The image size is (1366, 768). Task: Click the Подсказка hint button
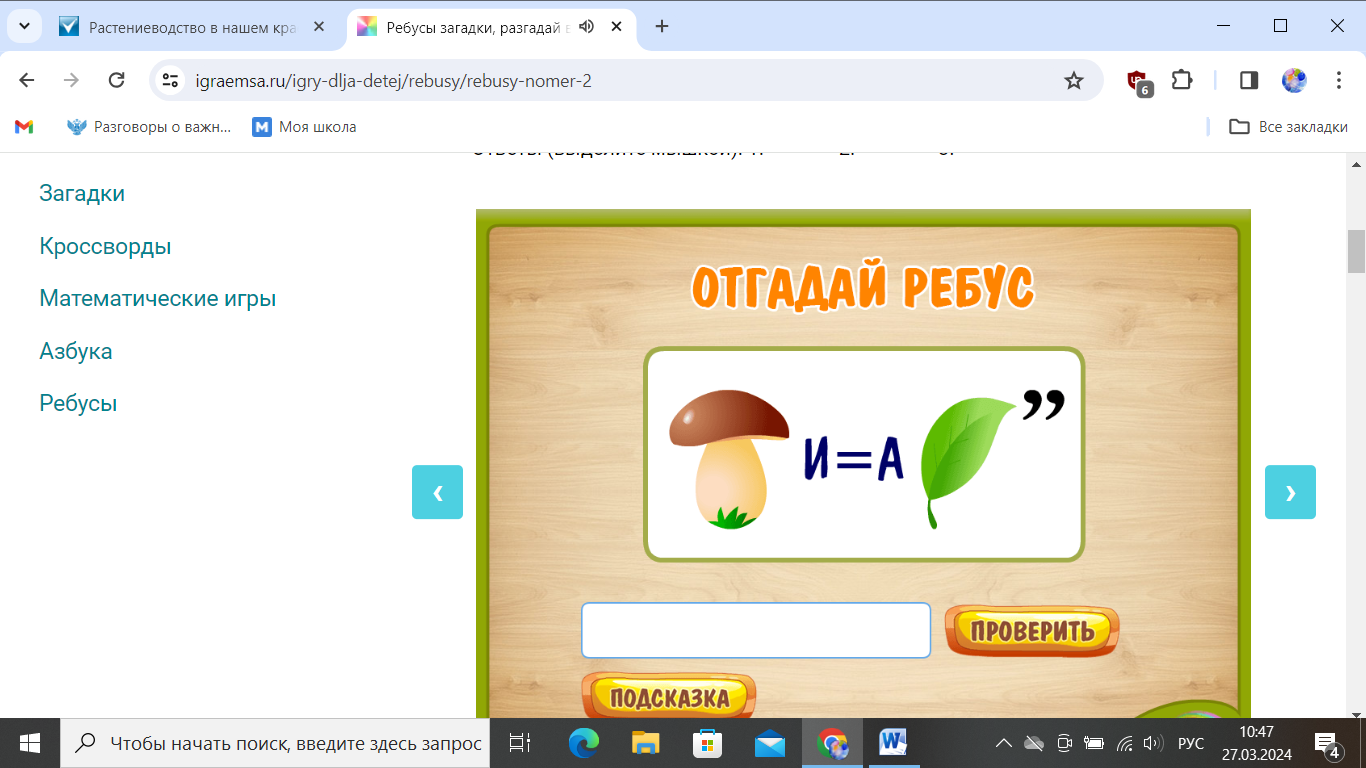[x=669, y=697]
